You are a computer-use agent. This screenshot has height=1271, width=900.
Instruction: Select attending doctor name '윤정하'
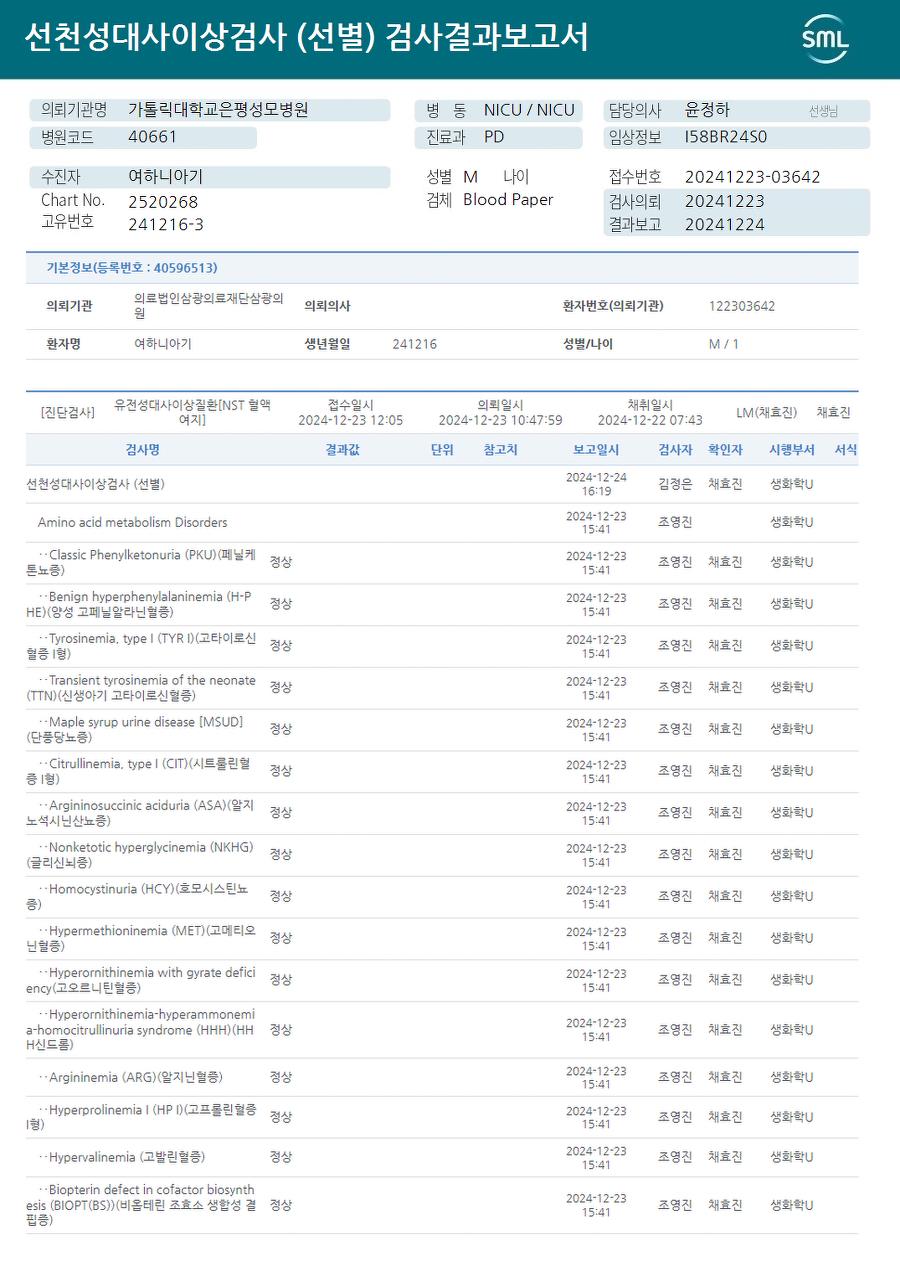(x=707, y=110)
